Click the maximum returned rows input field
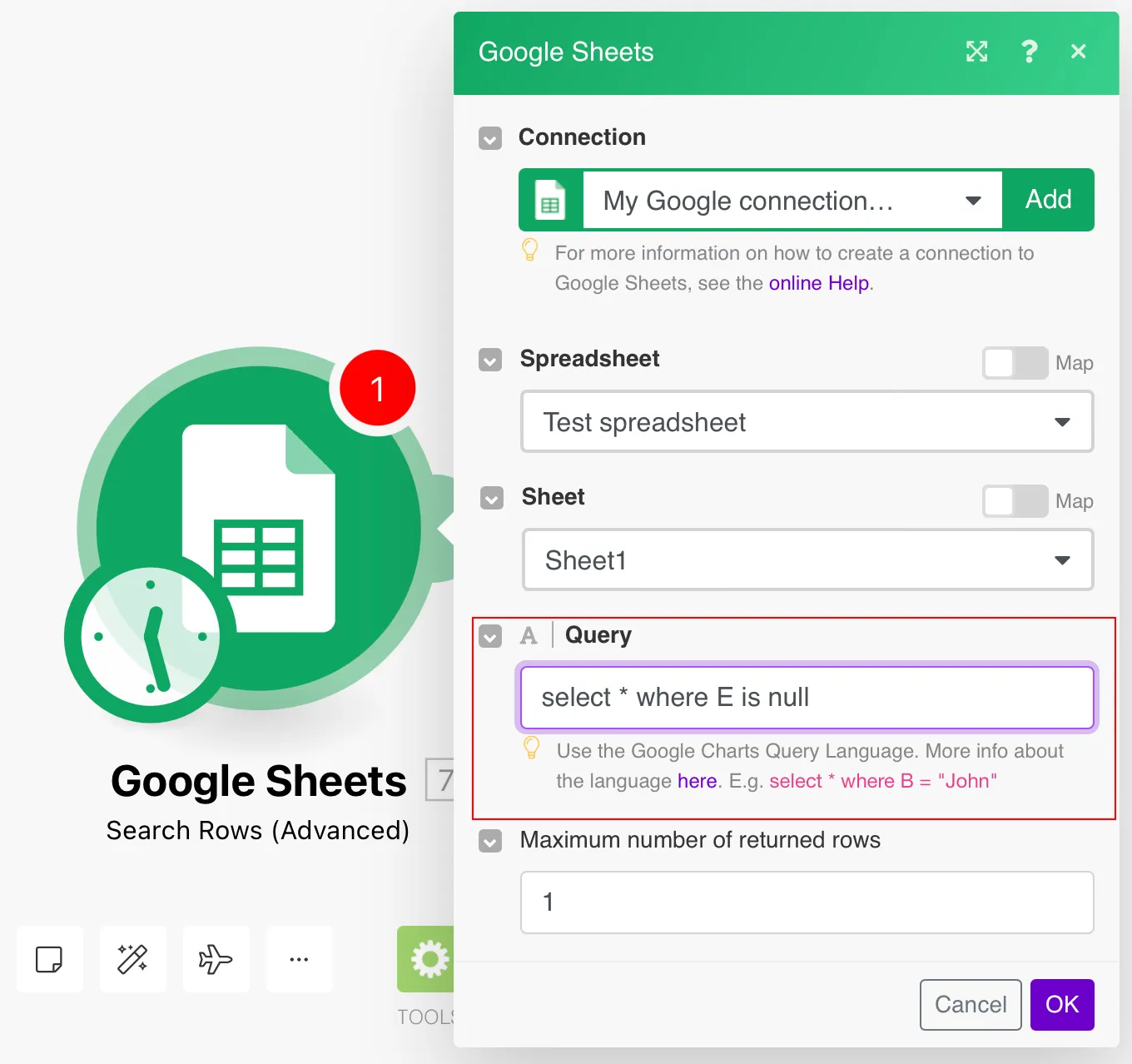The image size is (1132, 1064). [807, 902]
